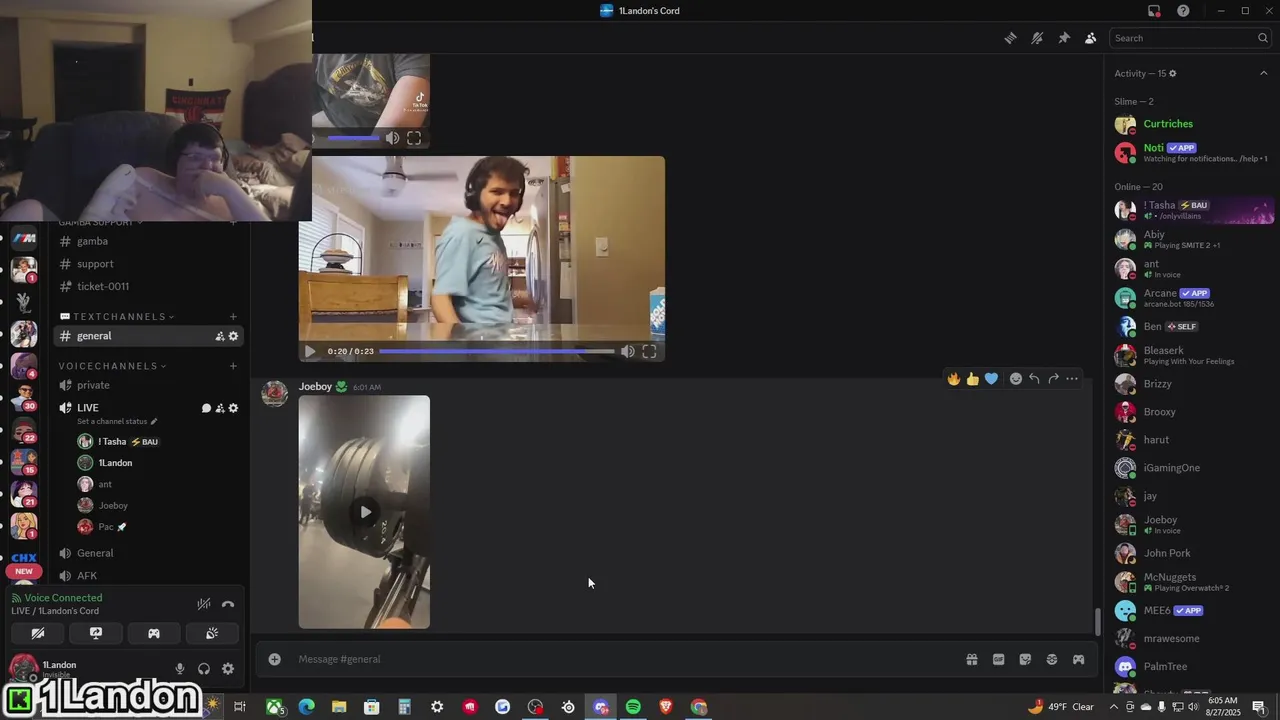
Task: Click the Search field magnifier
Action: 1262,38
